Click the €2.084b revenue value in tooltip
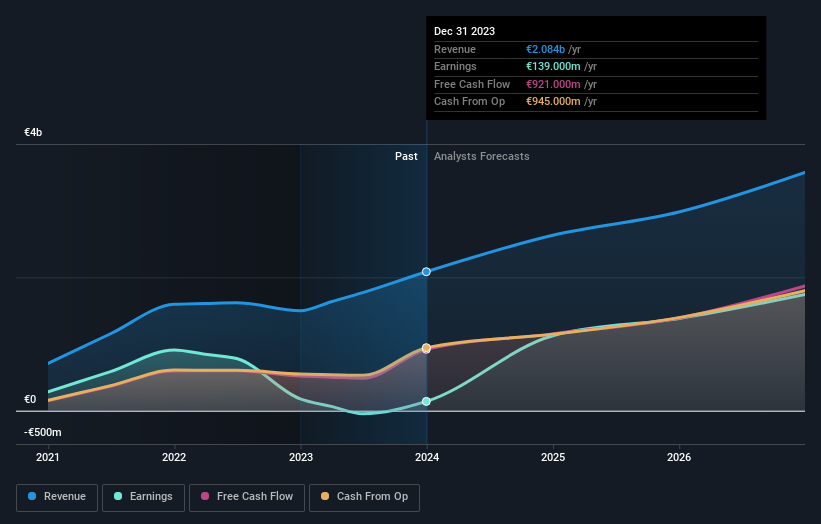 point(545,49)
